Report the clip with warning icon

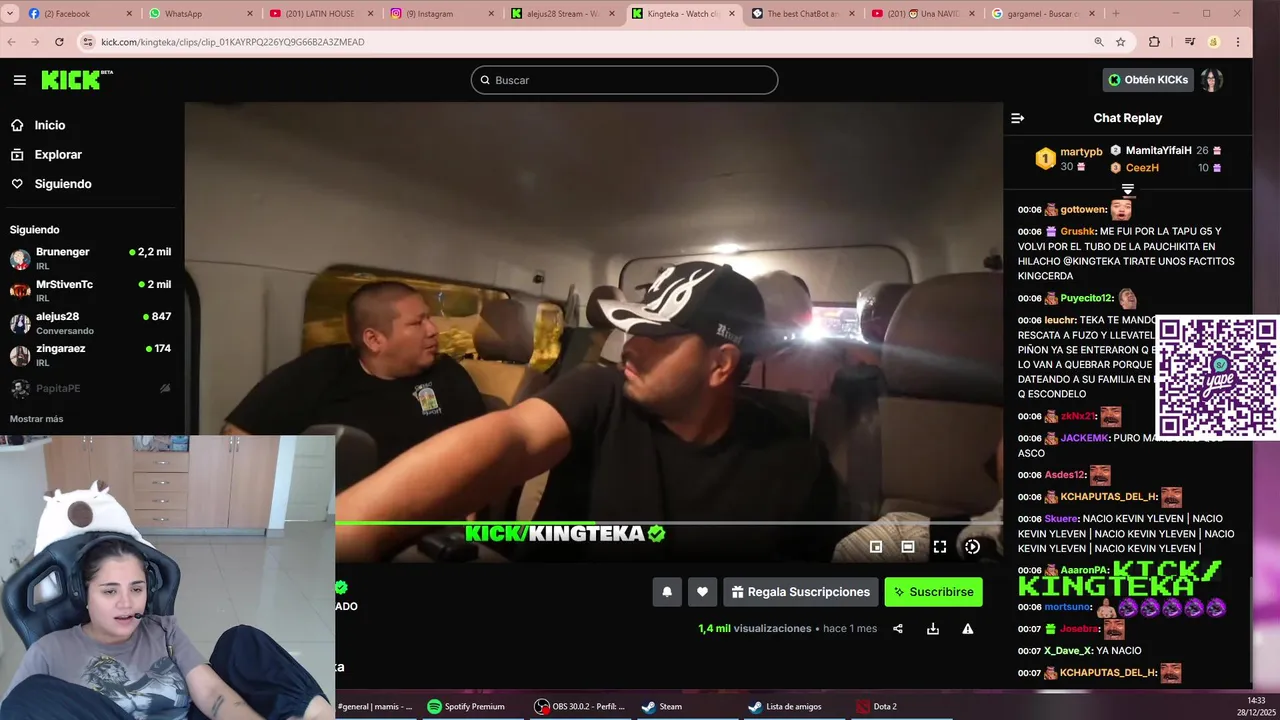(968, 629)
